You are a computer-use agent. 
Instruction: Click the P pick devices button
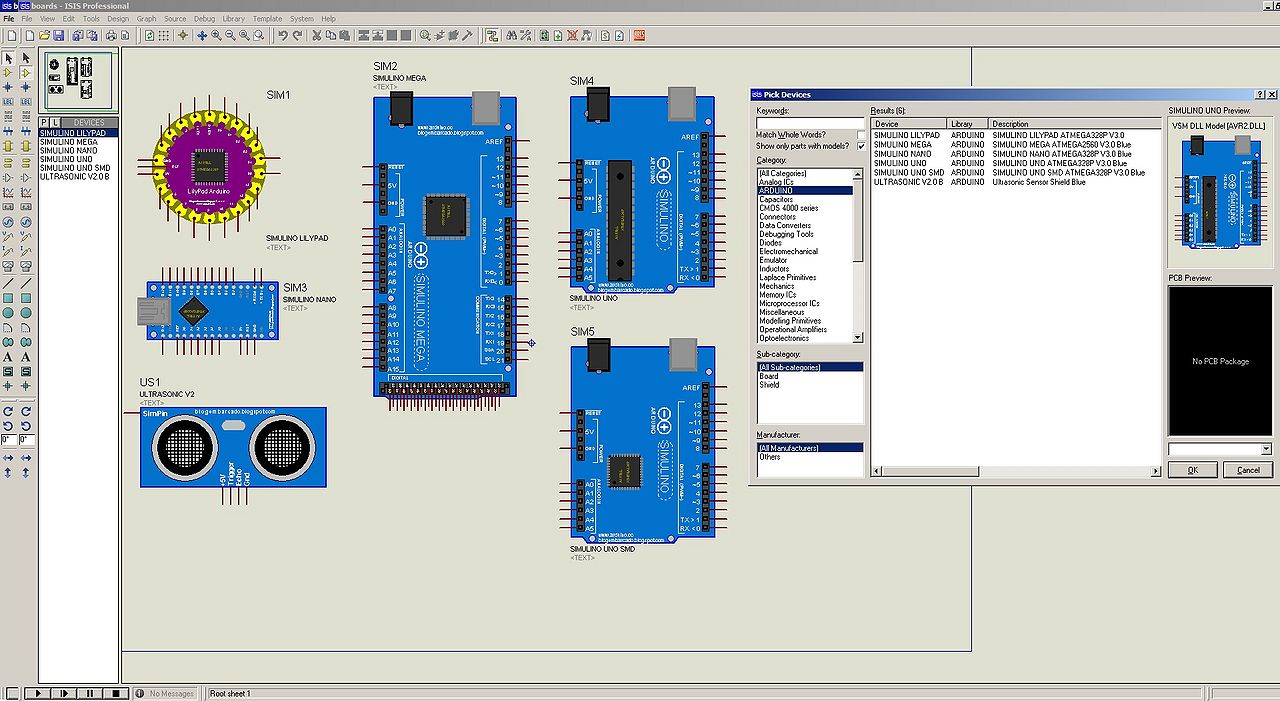(x=43, y=122)
